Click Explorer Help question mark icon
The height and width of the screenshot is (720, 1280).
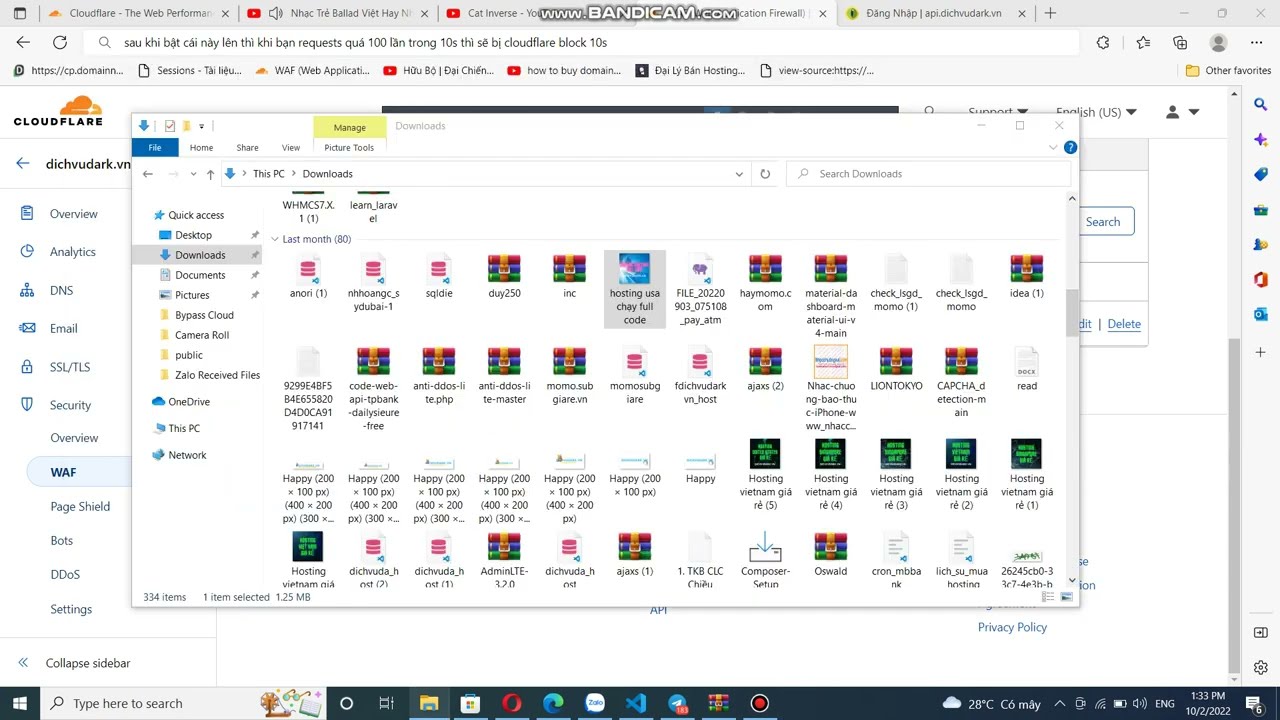(x=1070, y=147)
